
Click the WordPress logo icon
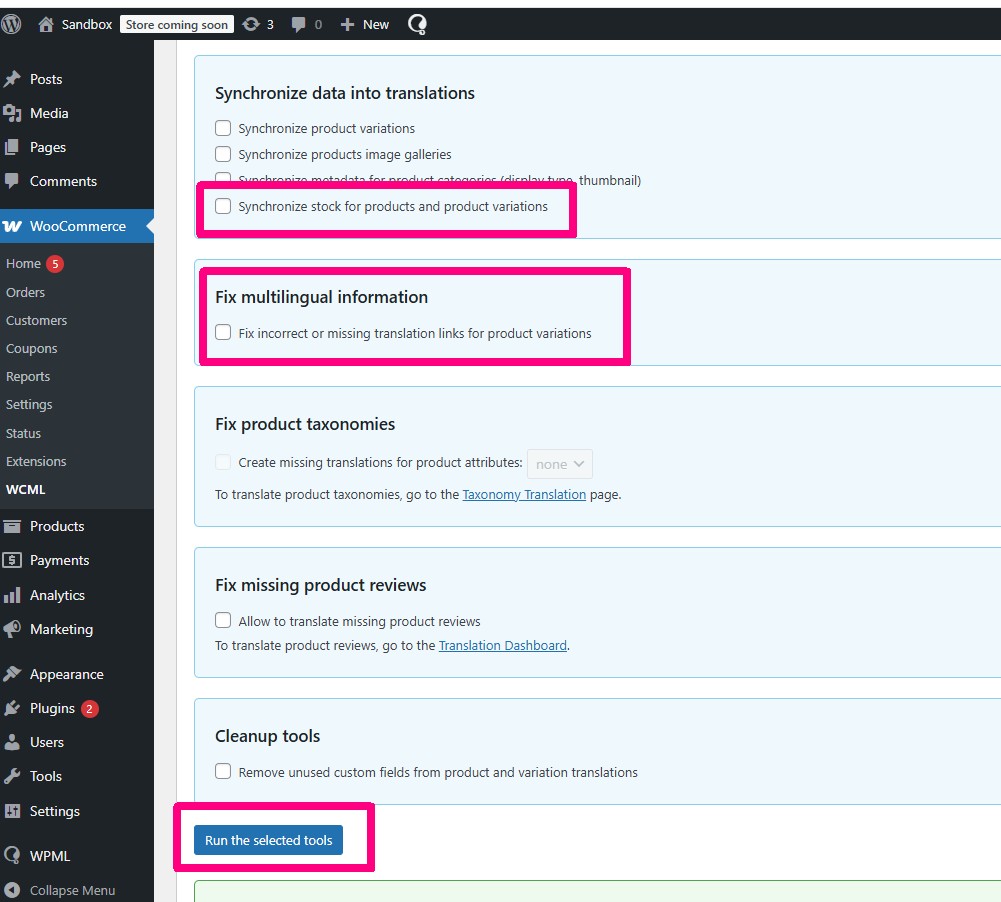[x=11, y=24]
